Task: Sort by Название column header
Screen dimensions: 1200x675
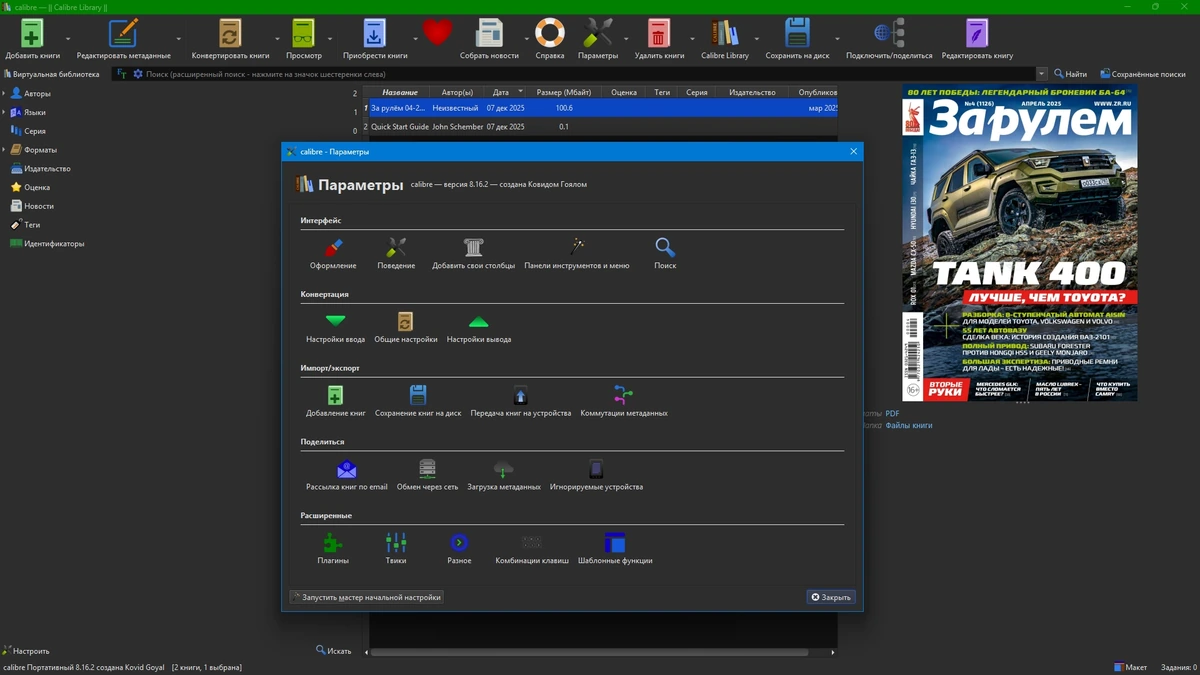Action: (x=400, y=92)
